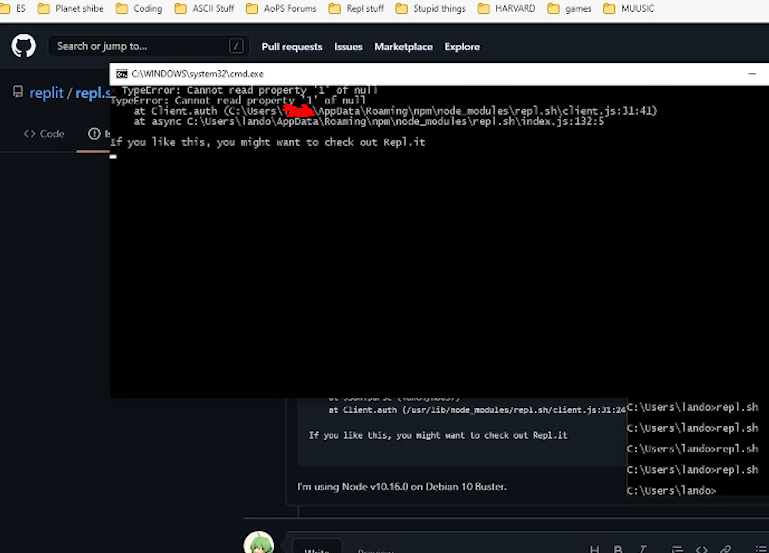Image resolution: width=769 pixels, height=553 pixels.
Task: Open the Coding bookmark folder
Action: [139, 8]
